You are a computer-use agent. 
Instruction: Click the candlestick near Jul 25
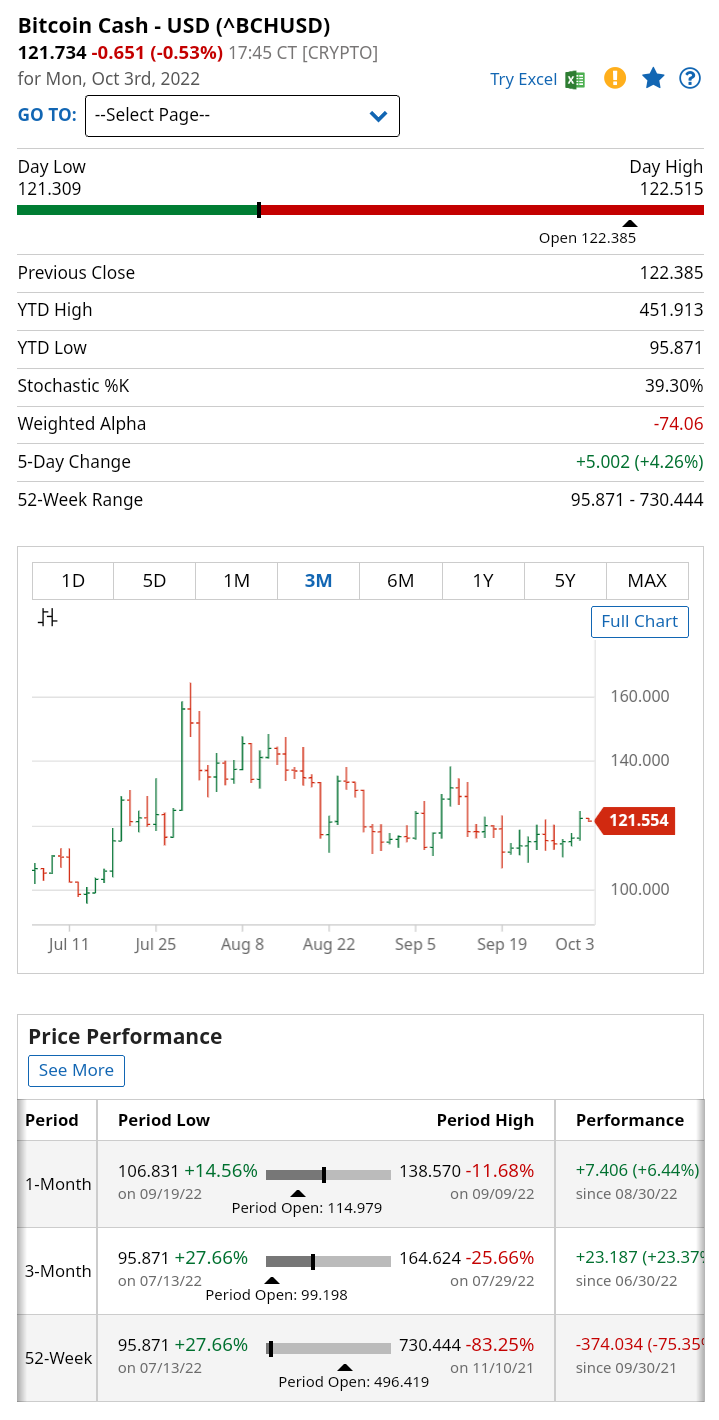click(x=157, y=806)
